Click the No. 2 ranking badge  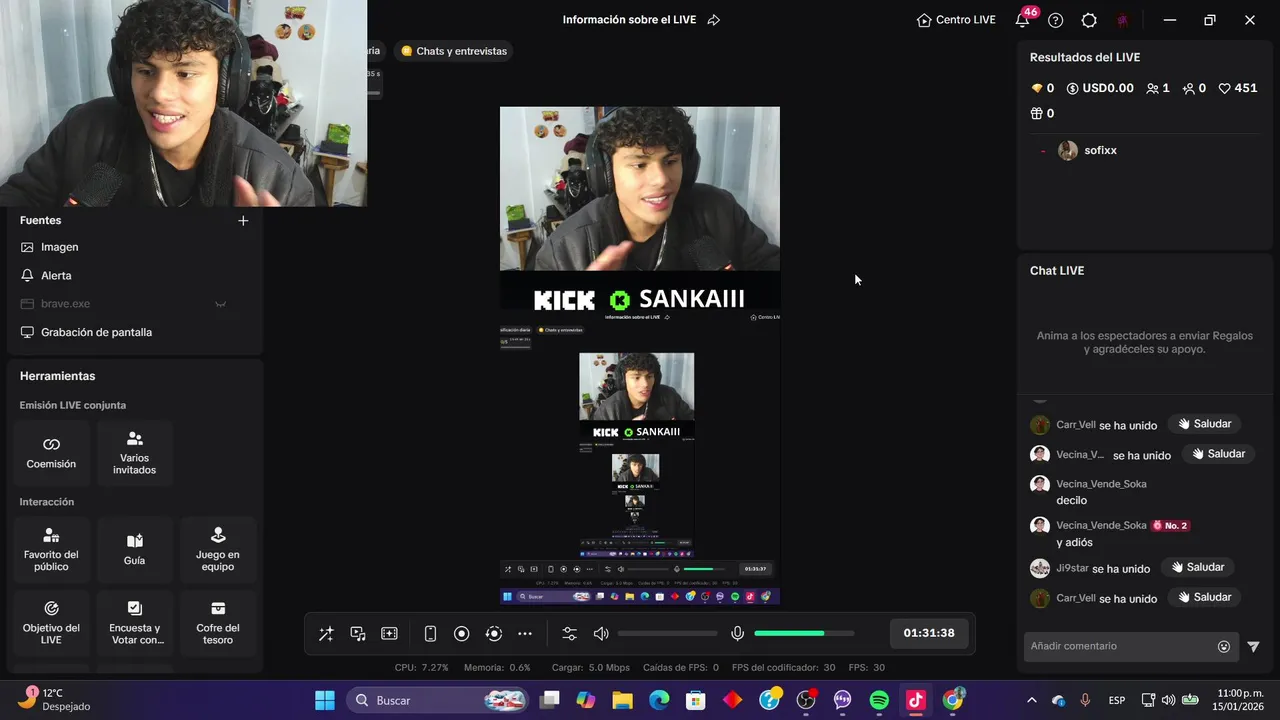pyautogui.click(x=1170, y=526)
